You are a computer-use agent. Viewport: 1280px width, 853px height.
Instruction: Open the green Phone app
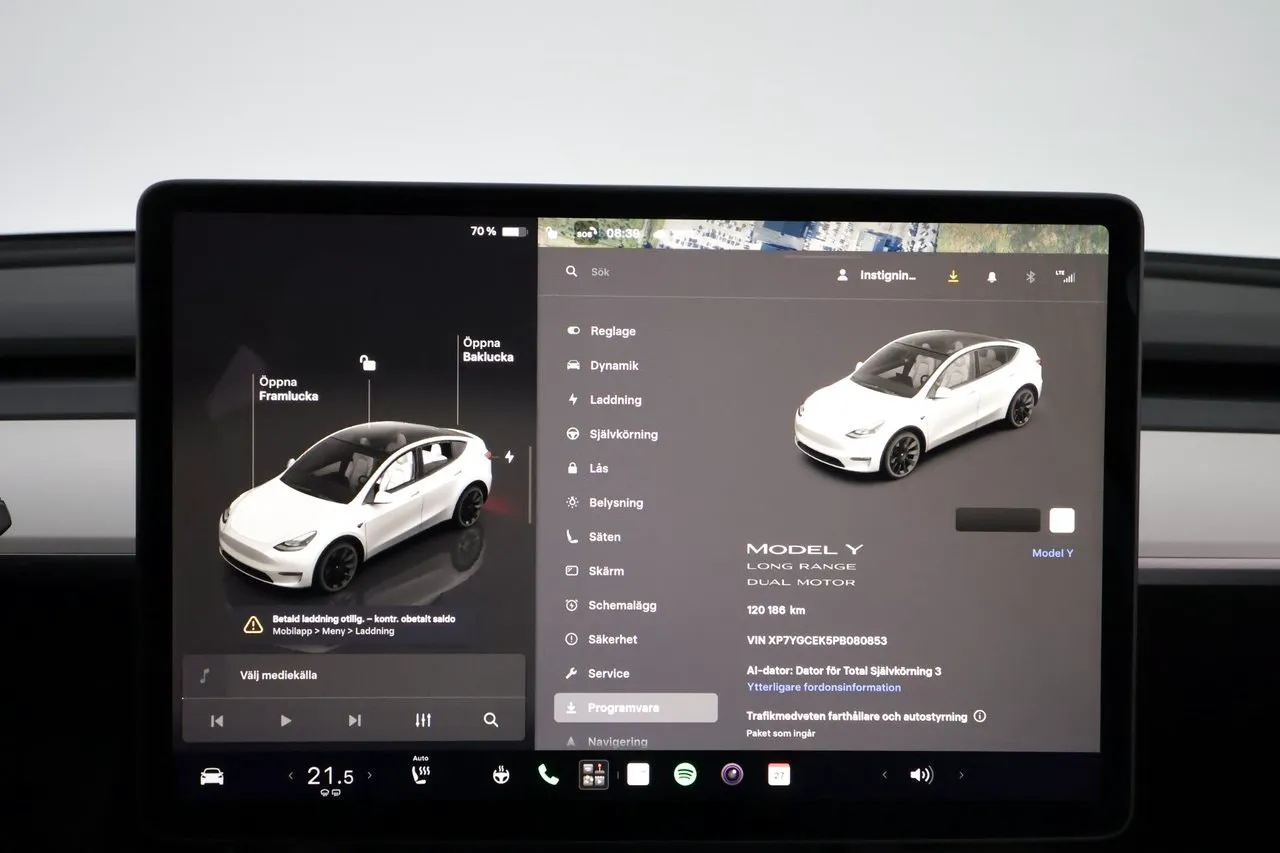point(548,774)
